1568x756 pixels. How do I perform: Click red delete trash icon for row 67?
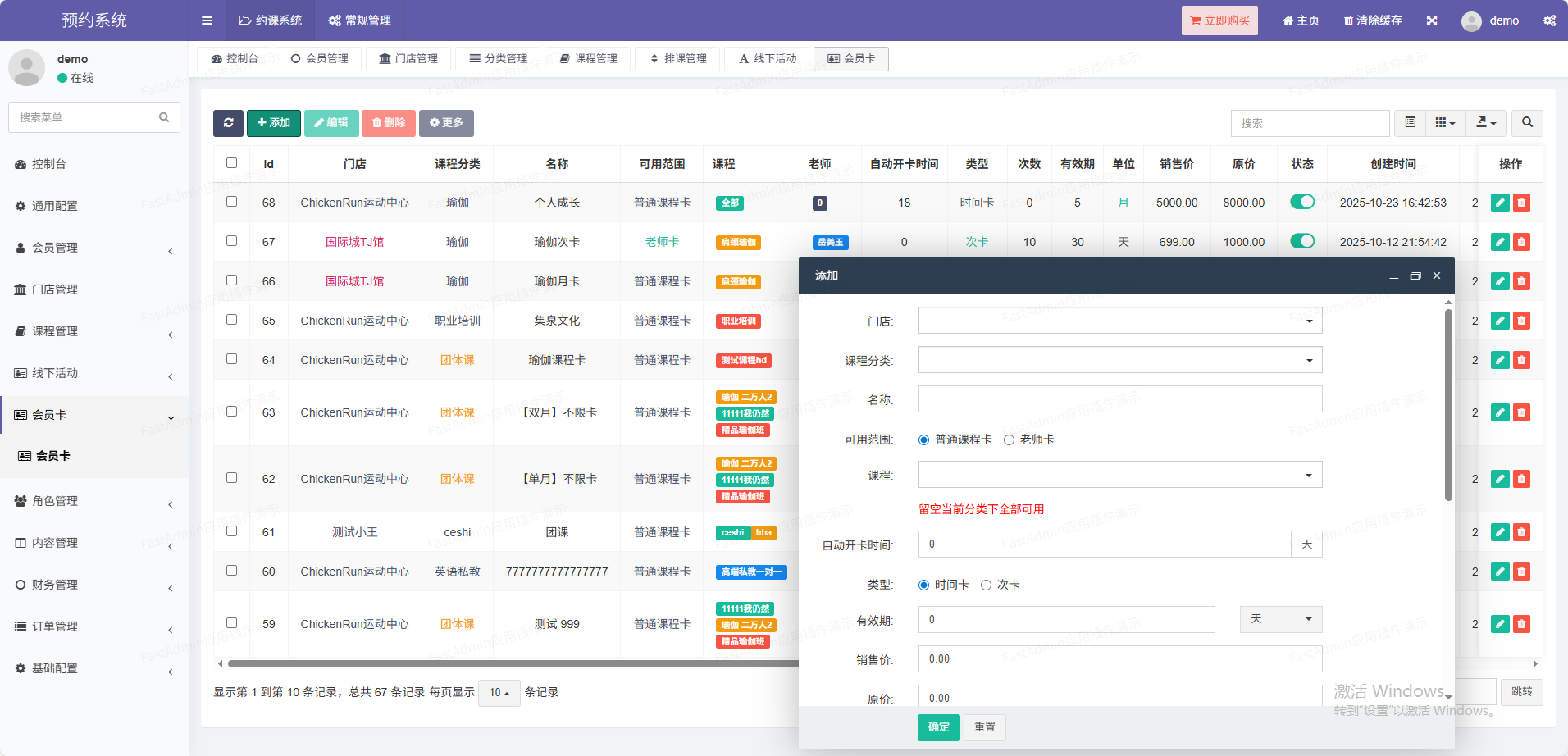pos(1521,242)
